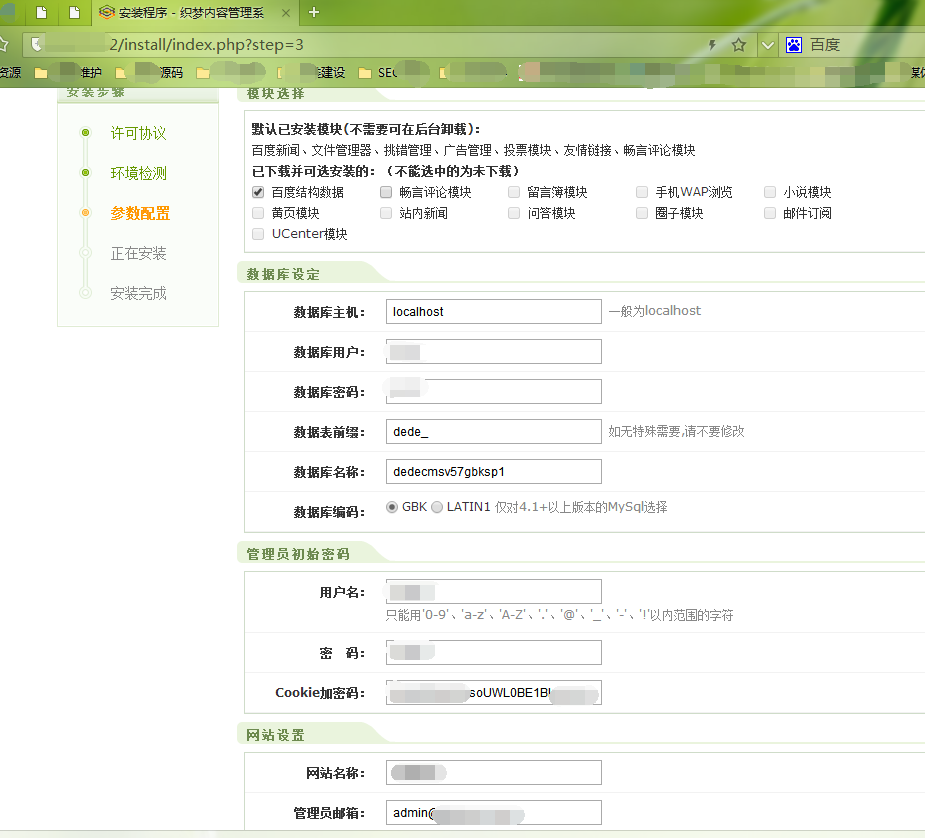Viewport: 925px width, 838px height.
Task: Click the DedeCMS installer tab favicon
Action: click(105, 14)
